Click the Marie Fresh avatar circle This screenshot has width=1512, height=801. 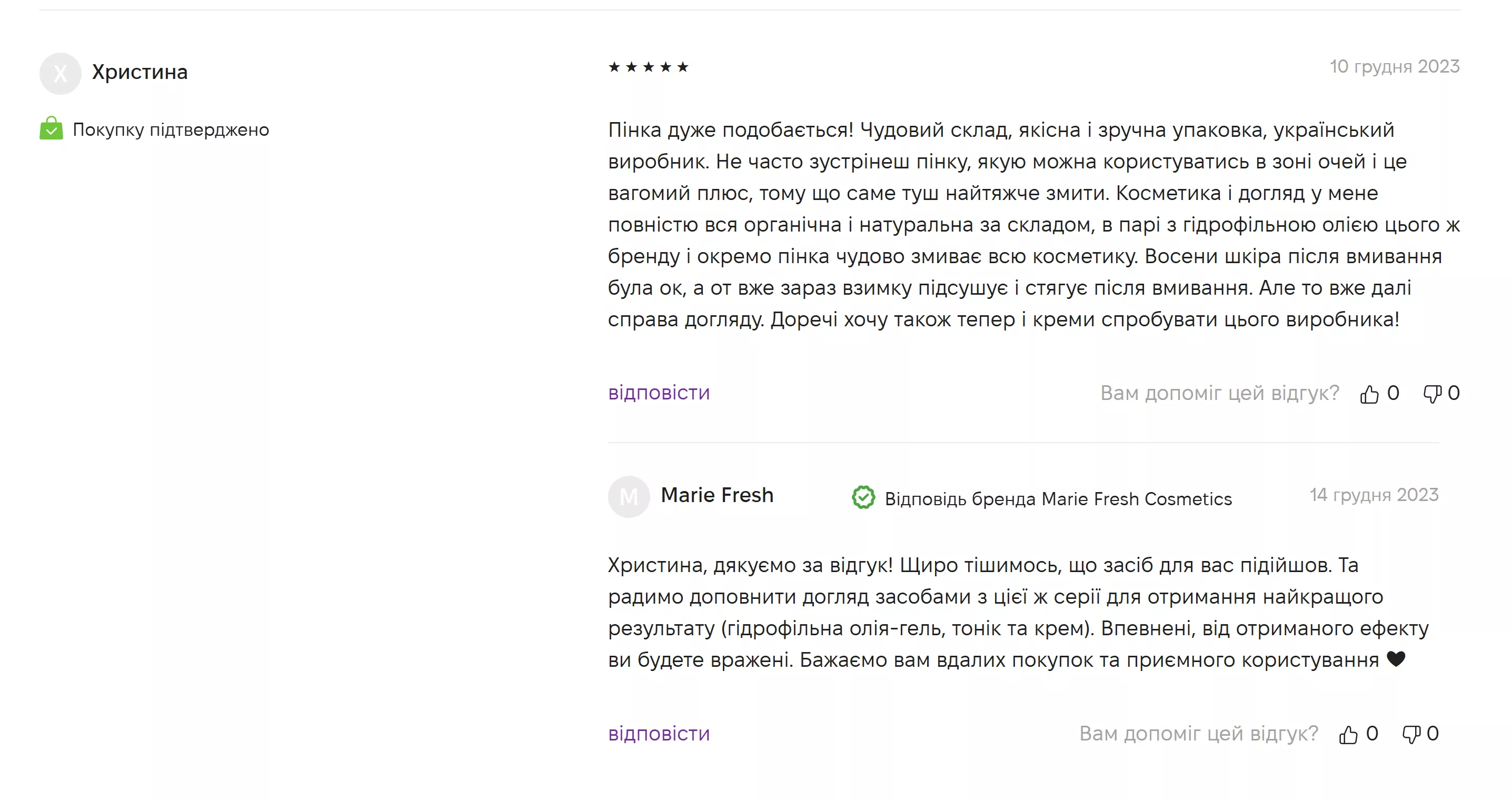click(x=629, y=496)
